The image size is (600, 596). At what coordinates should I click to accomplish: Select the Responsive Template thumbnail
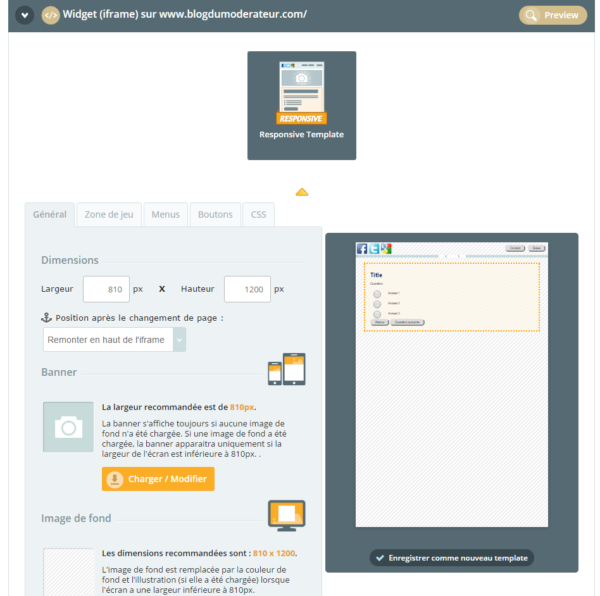click(x=301, y=104)
